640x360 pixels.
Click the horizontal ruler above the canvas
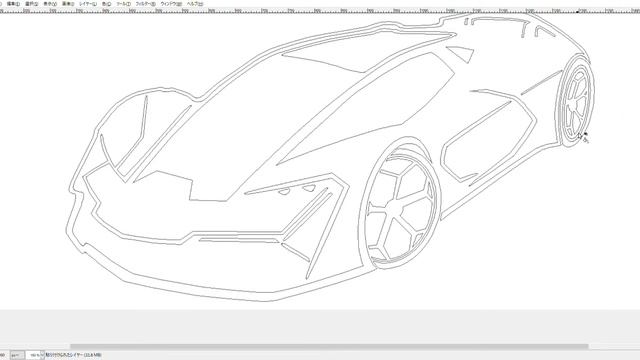[320, 10]
